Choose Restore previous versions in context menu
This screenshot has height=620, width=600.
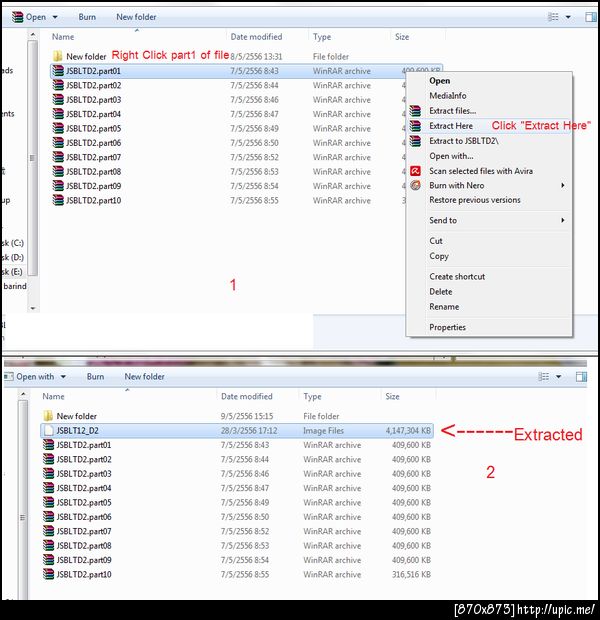point(475,200)
